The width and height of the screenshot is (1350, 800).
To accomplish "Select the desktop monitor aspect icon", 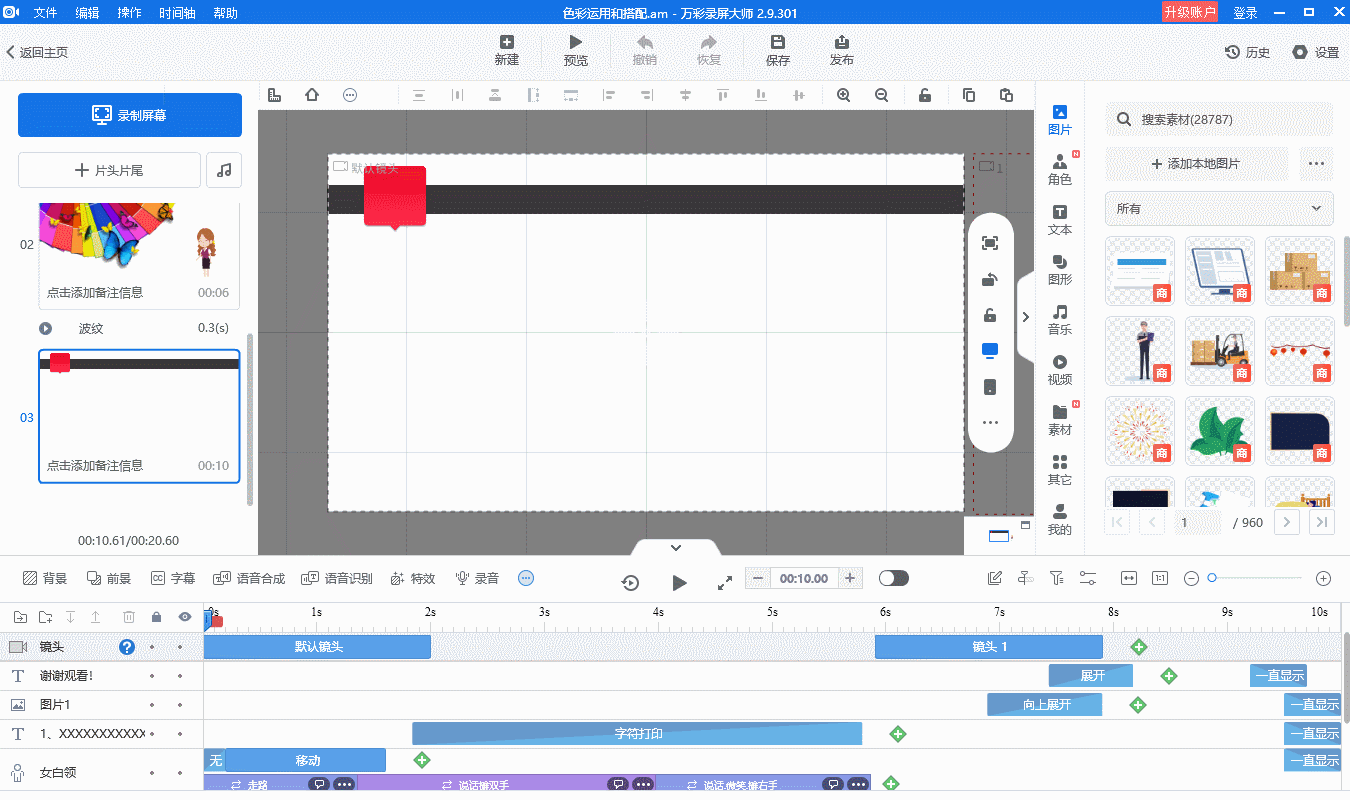I will [x=990, y=351].
